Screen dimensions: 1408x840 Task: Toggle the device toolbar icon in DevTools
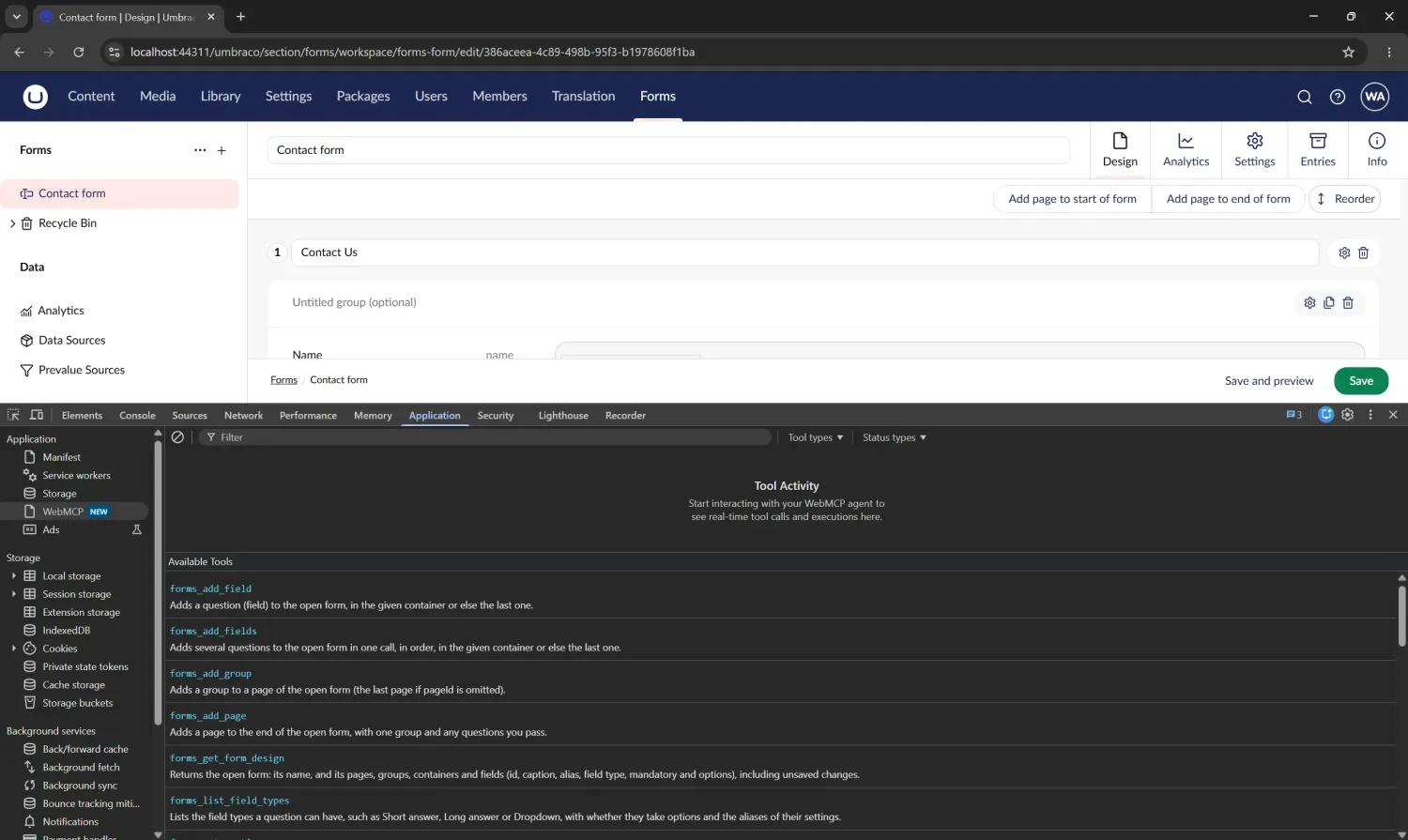point(37,415)
